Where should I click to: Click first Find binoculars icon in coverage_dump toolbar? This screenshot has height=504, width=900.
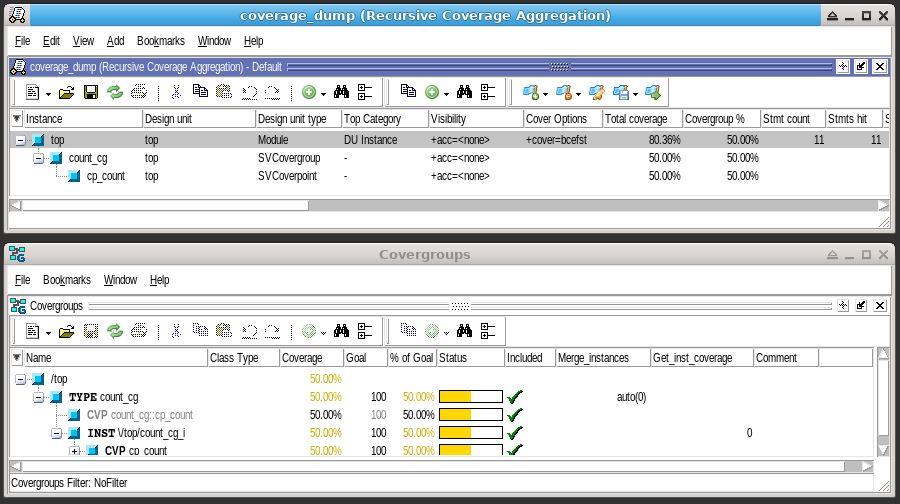(342, 92)
